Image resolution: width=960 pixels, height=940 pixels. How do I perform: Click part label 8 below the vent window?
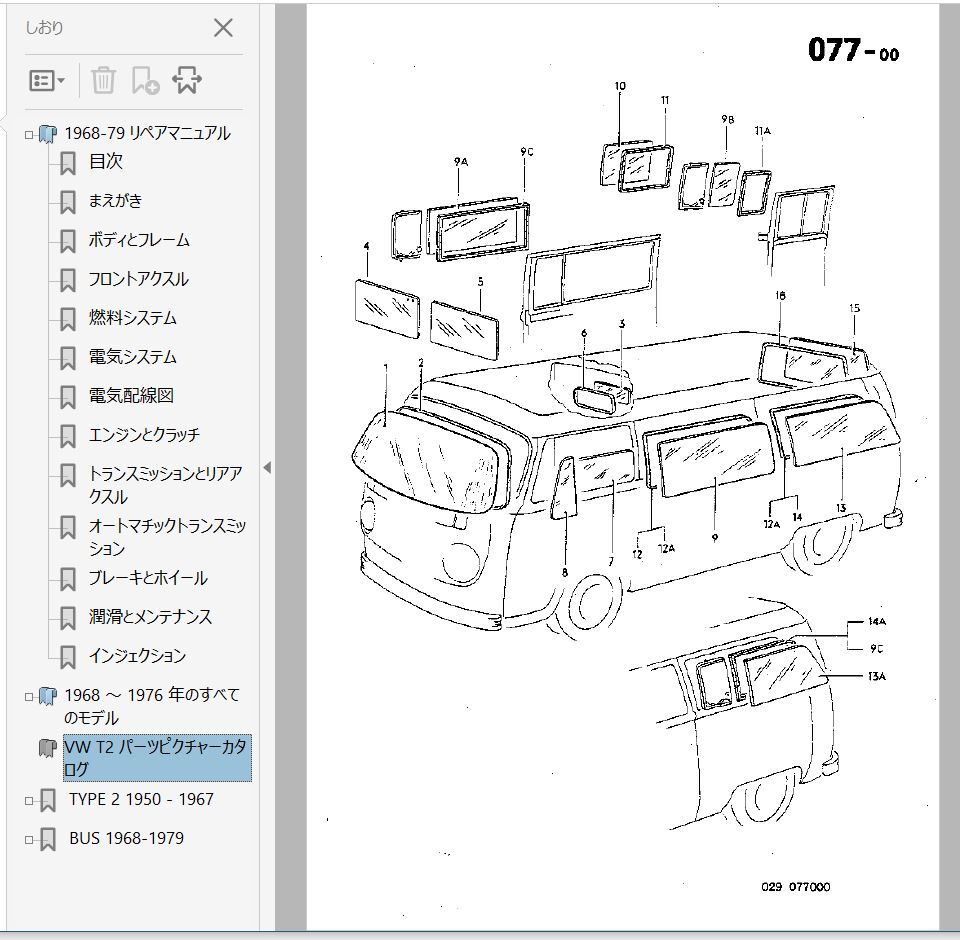click(564, 573)
